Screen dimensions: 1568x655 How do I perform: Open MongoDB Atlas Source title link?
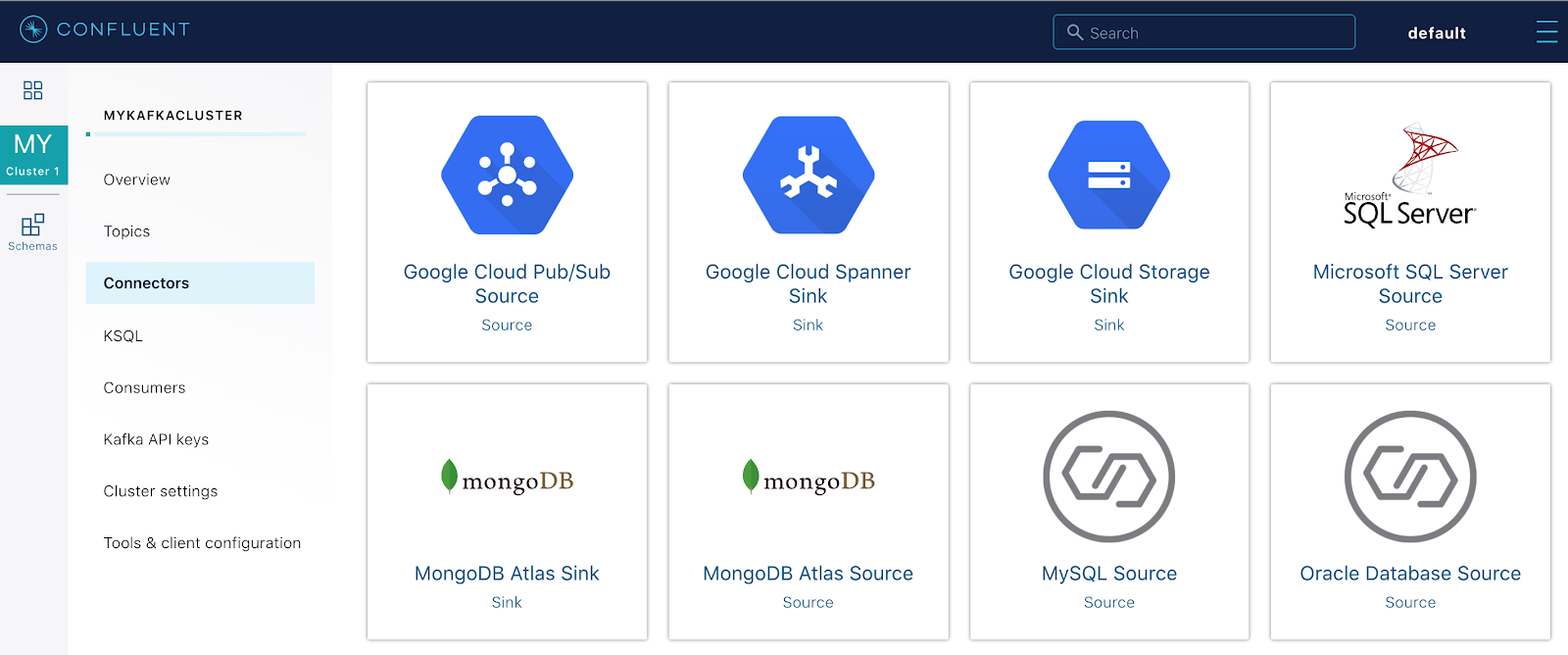[808, 574]
